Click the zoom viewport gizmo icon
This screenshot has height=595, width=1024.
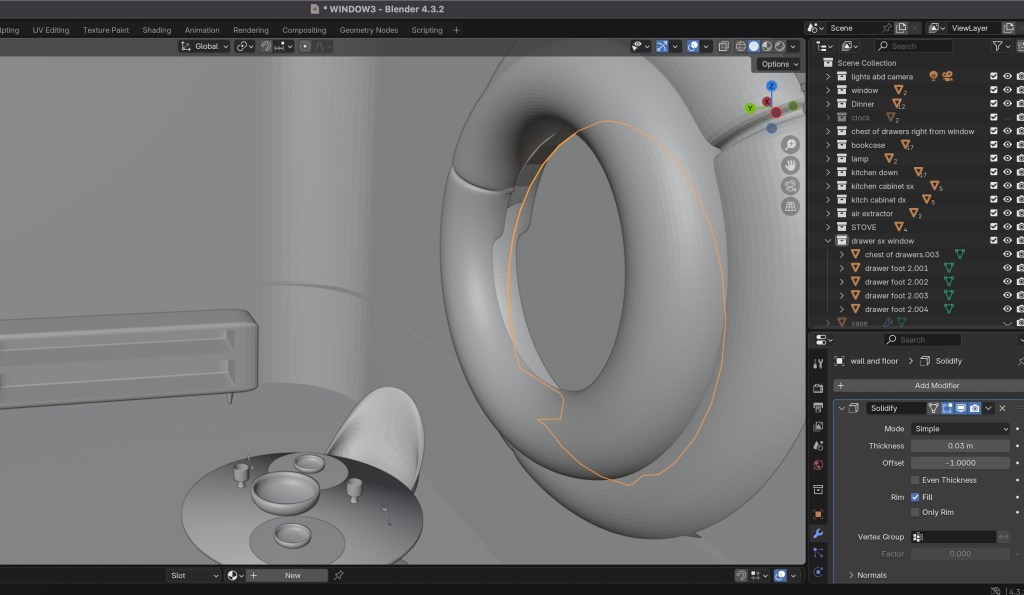pos(790,144)
